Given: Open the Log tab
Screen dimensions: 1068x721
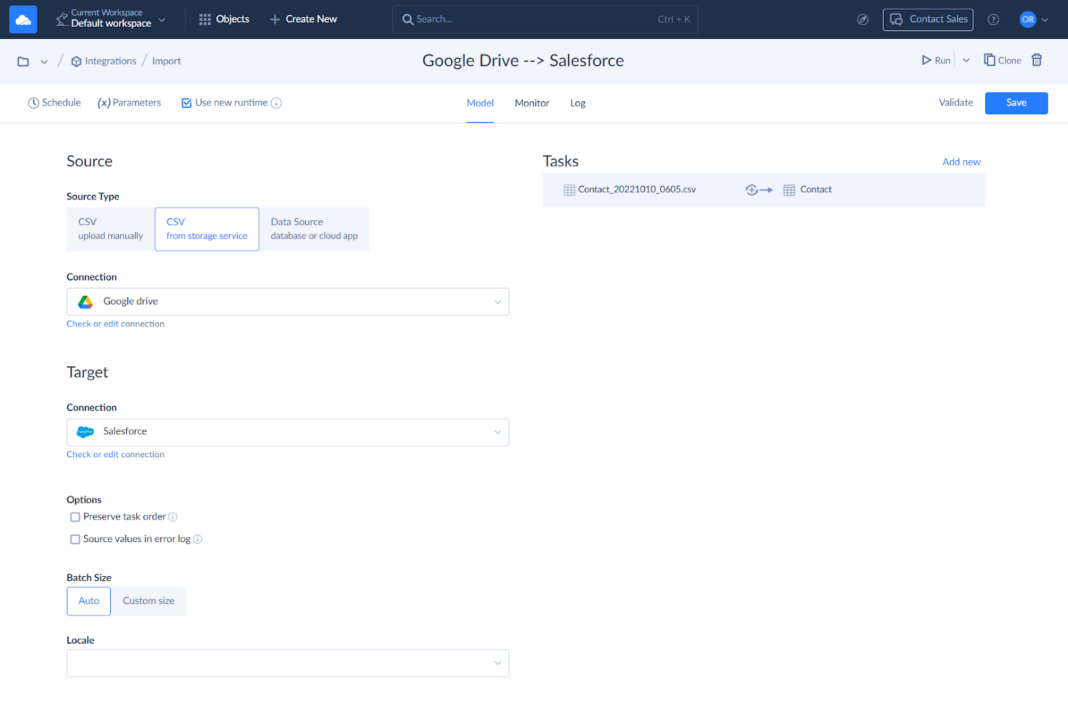Looking at the screenshot, I should pyautogui.click(x=577, y=102).
